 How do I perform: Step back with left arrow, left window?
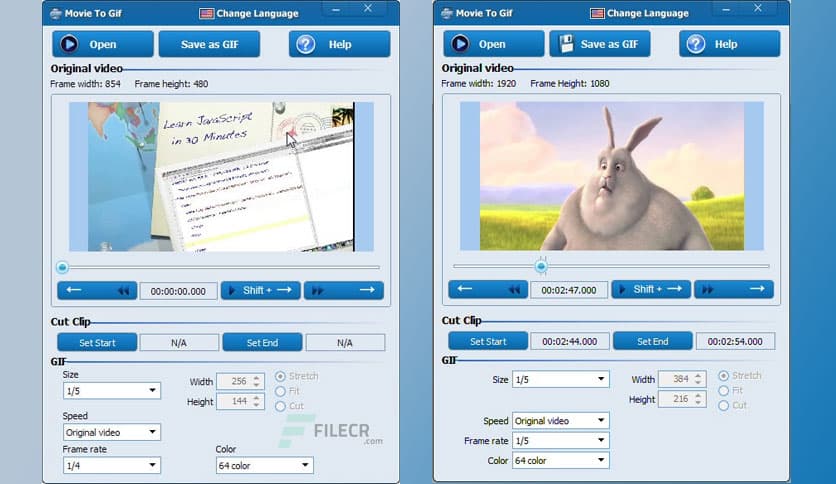74,290
